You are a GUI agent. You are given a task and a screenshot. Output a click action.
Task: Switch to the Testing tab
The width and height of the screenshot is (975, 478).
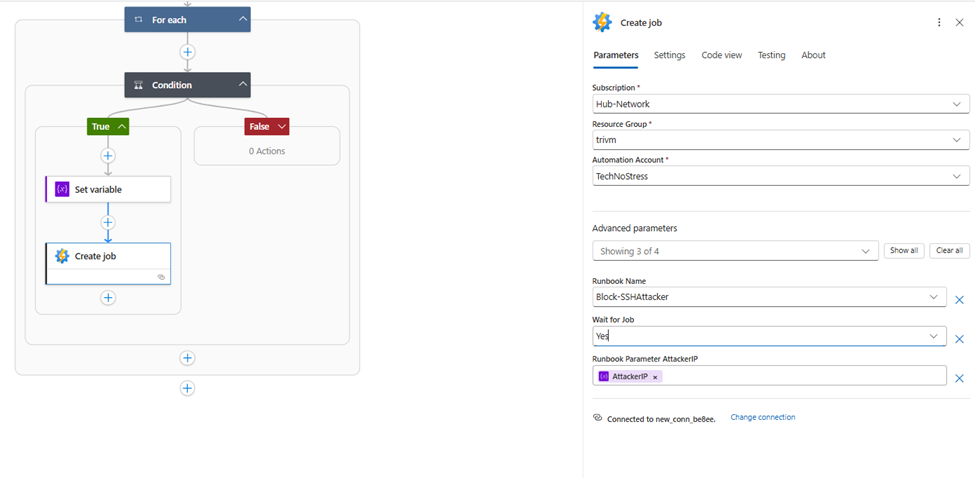(771, 55)
